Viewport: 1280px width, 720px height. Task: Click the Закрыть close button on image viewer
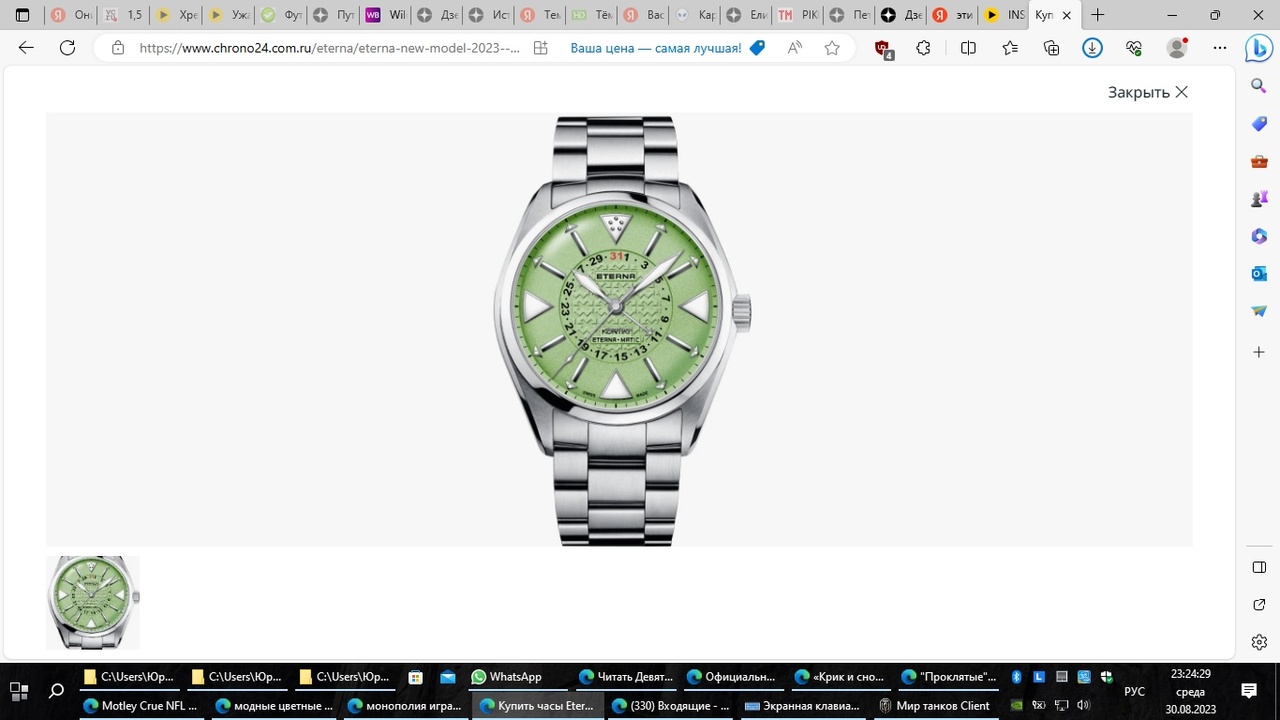[x=1147, y=92]
